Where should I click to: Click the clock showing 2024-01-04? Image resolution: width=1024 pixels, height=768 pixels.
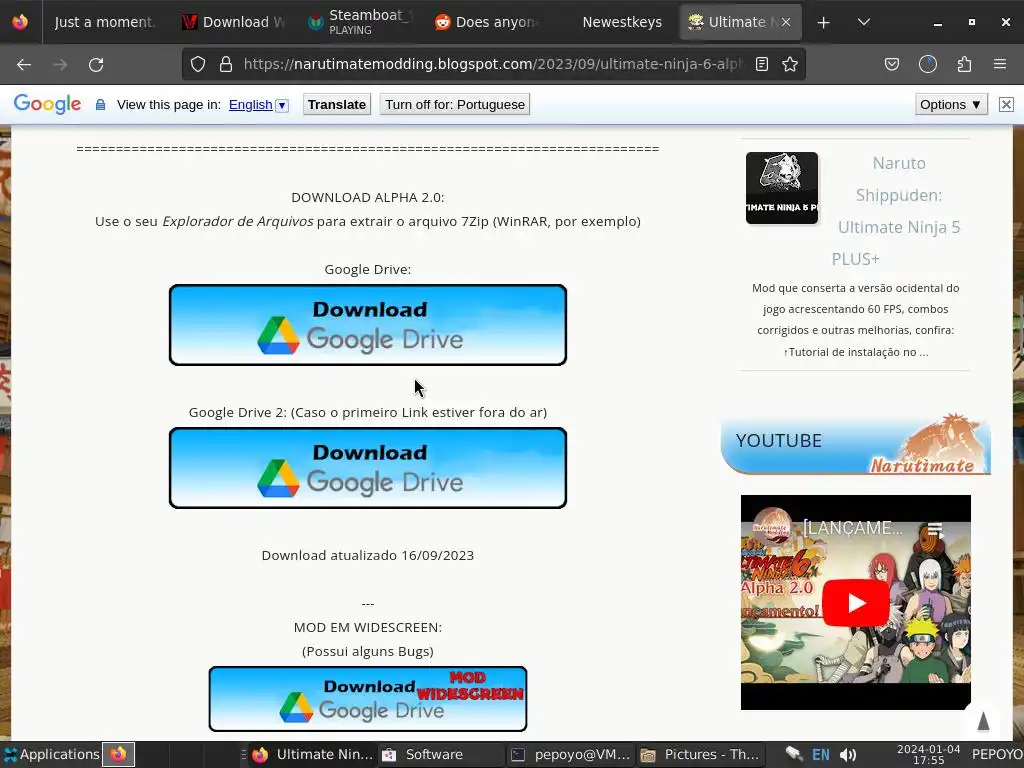928,754
